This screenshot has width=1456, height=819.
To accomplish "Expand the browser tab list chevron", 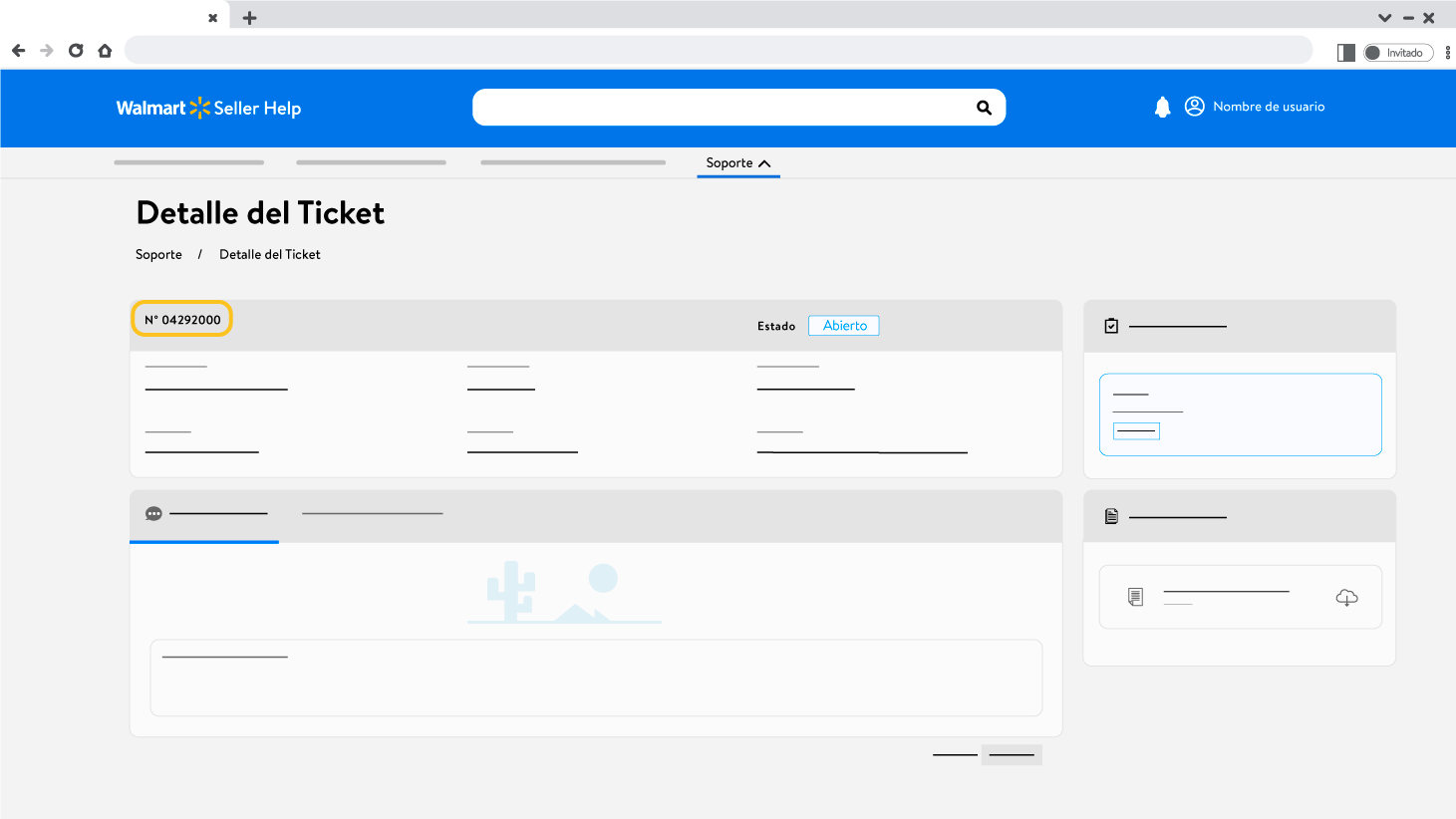I will [x=1384, y=18].
